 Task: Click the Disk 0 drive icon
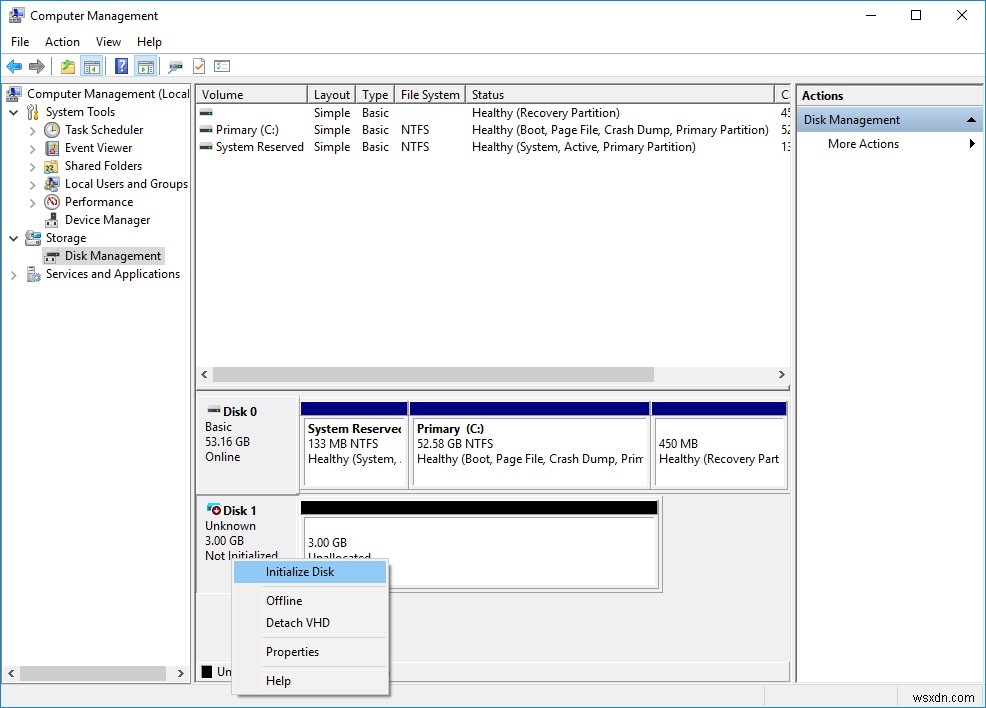pos(214,411)
